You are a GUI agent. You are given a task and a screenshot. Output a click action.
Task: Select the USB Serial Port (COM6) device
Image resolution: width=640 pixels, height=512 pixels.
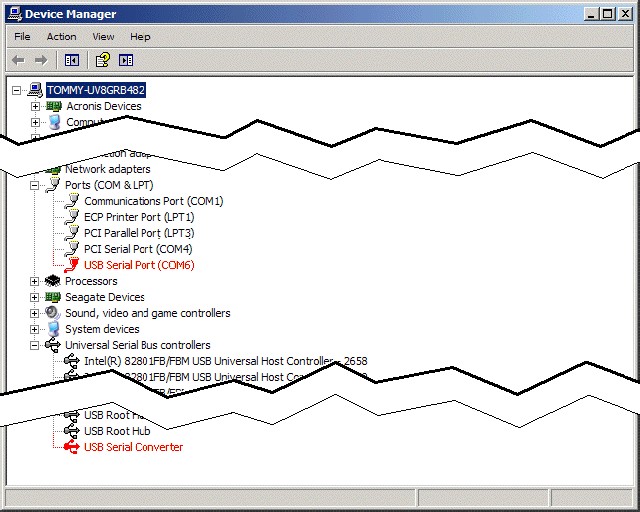point(139,265)
